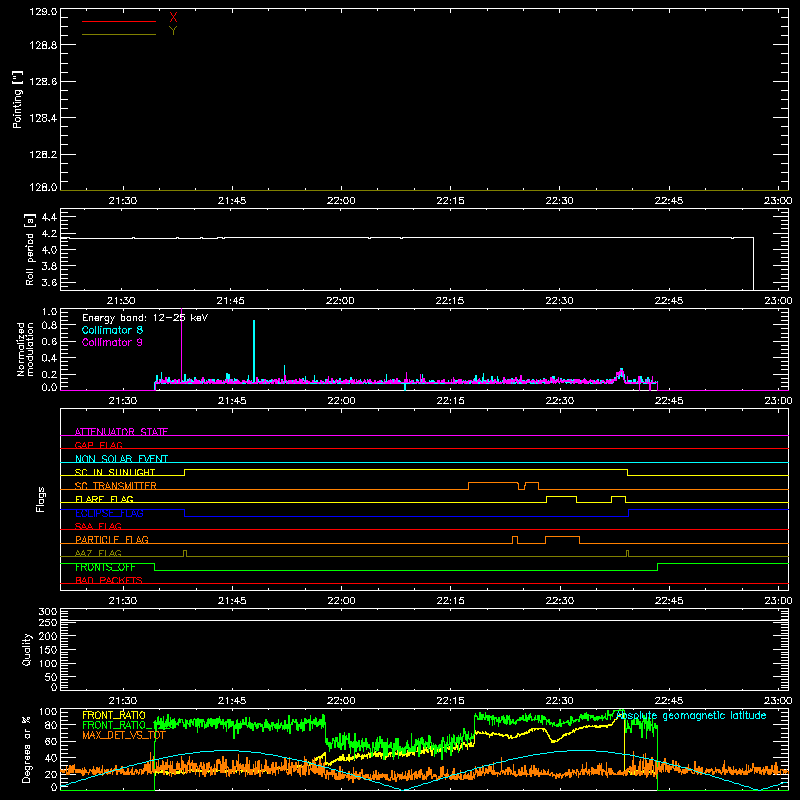Select the yellow FRONT_RATIO legend entry

click(x=114, y=715)
